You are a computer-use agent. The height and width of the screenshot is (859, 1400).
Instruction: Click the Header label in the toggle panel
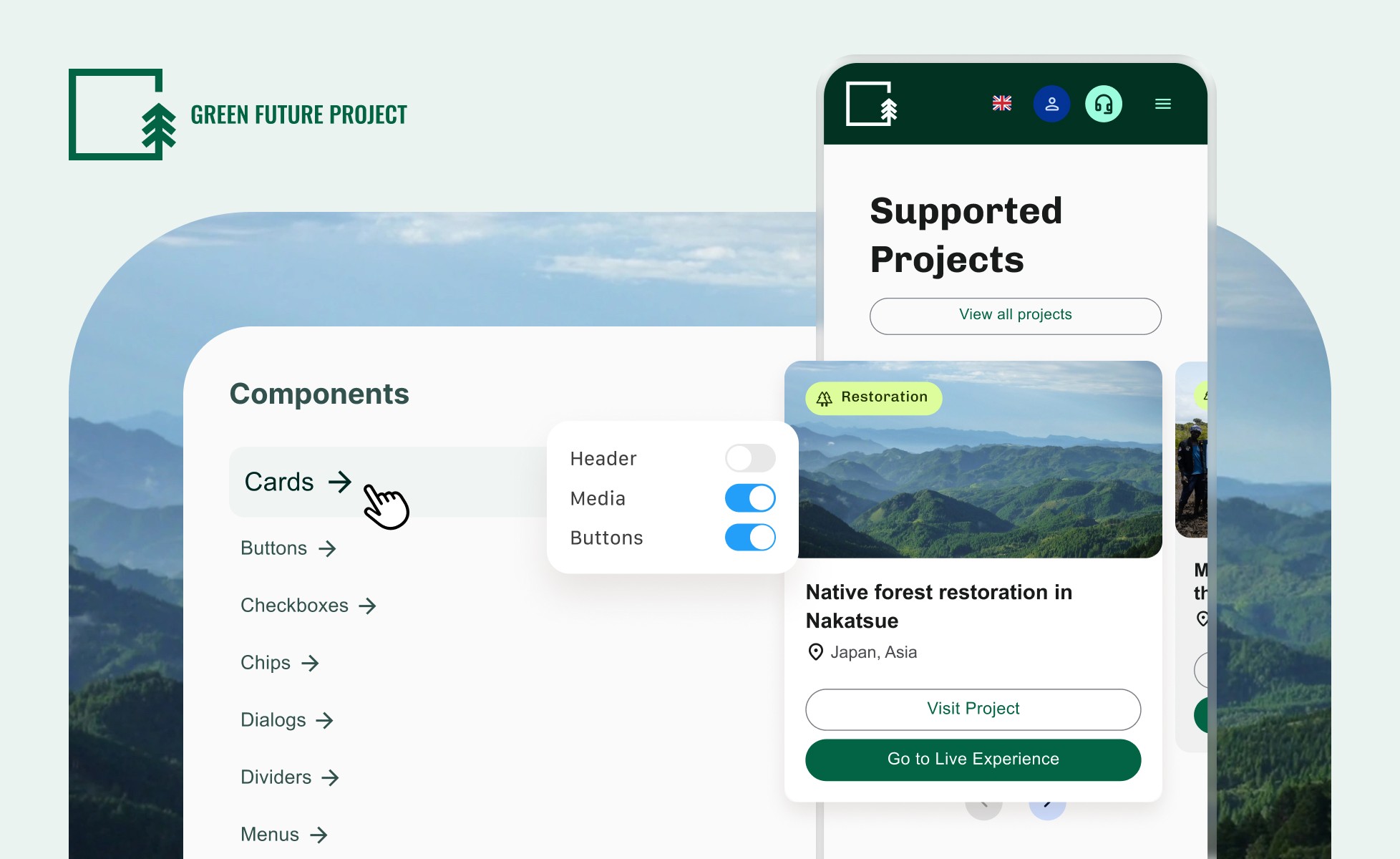tap(603, 459)
